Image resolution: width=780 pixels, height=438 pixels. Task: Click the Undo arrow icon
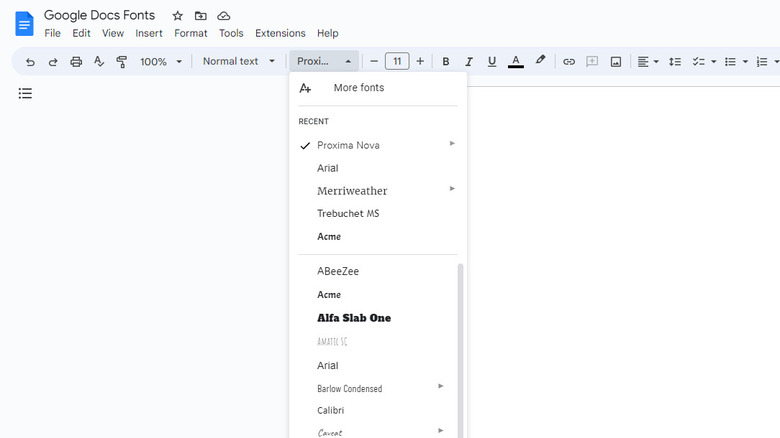[x=30, y=62]
